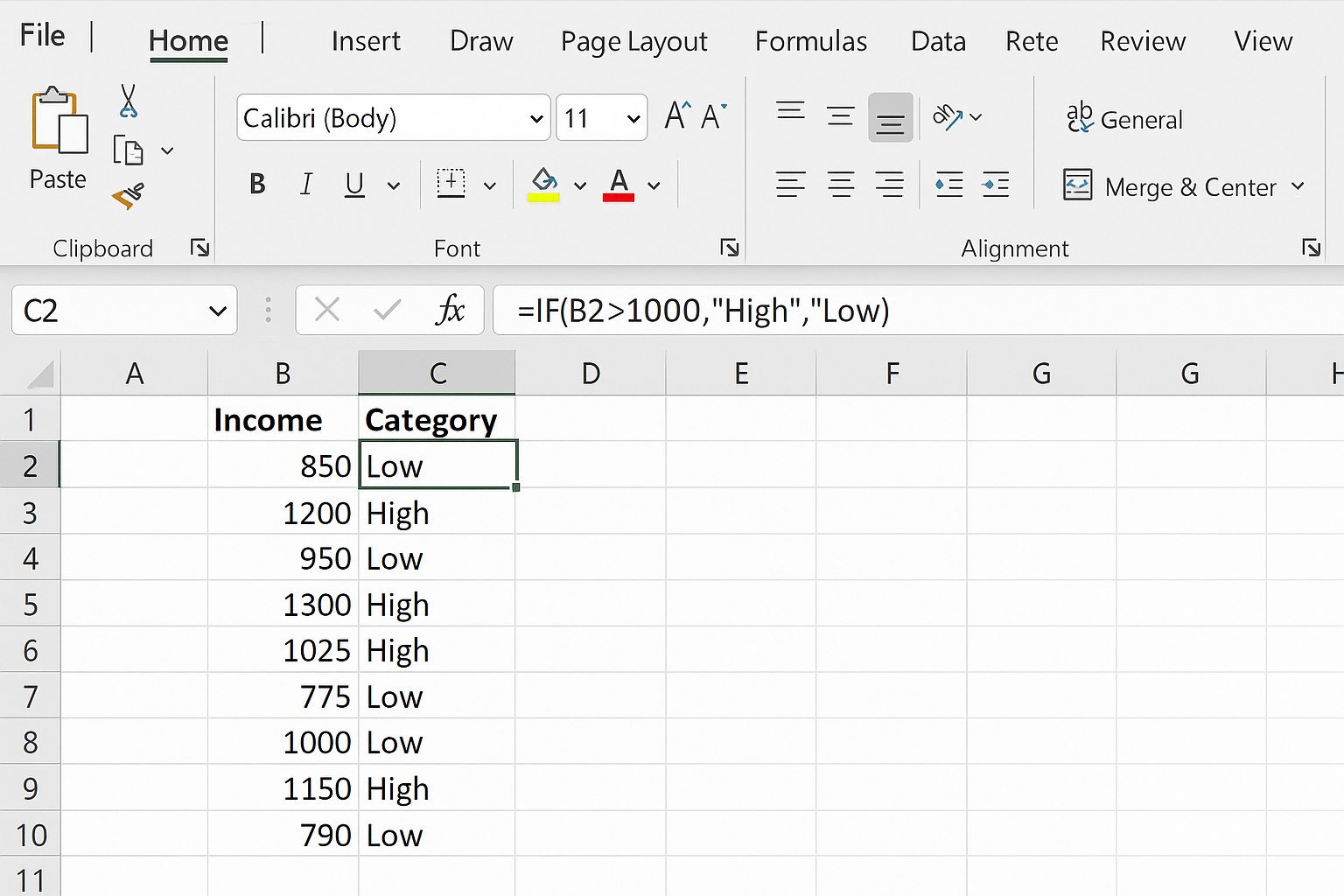Align text right
This screenshot has height=896, width=1344.
tap(890, 185)
